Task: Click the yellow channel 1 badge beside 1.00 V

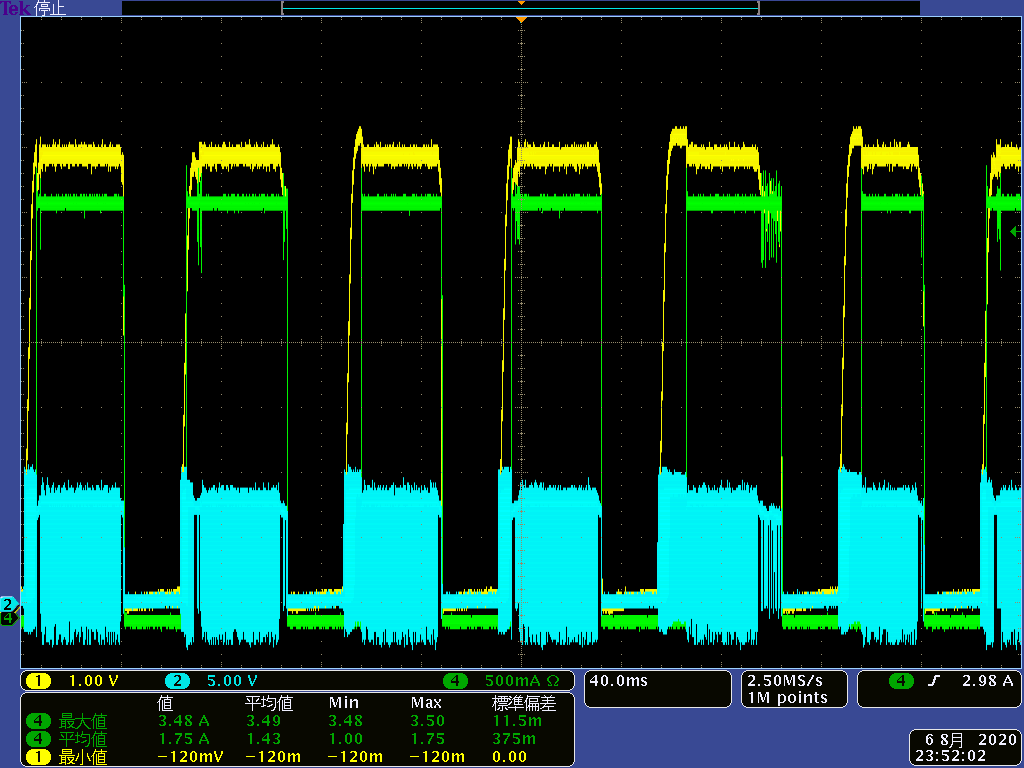Action: click(38, 681)
